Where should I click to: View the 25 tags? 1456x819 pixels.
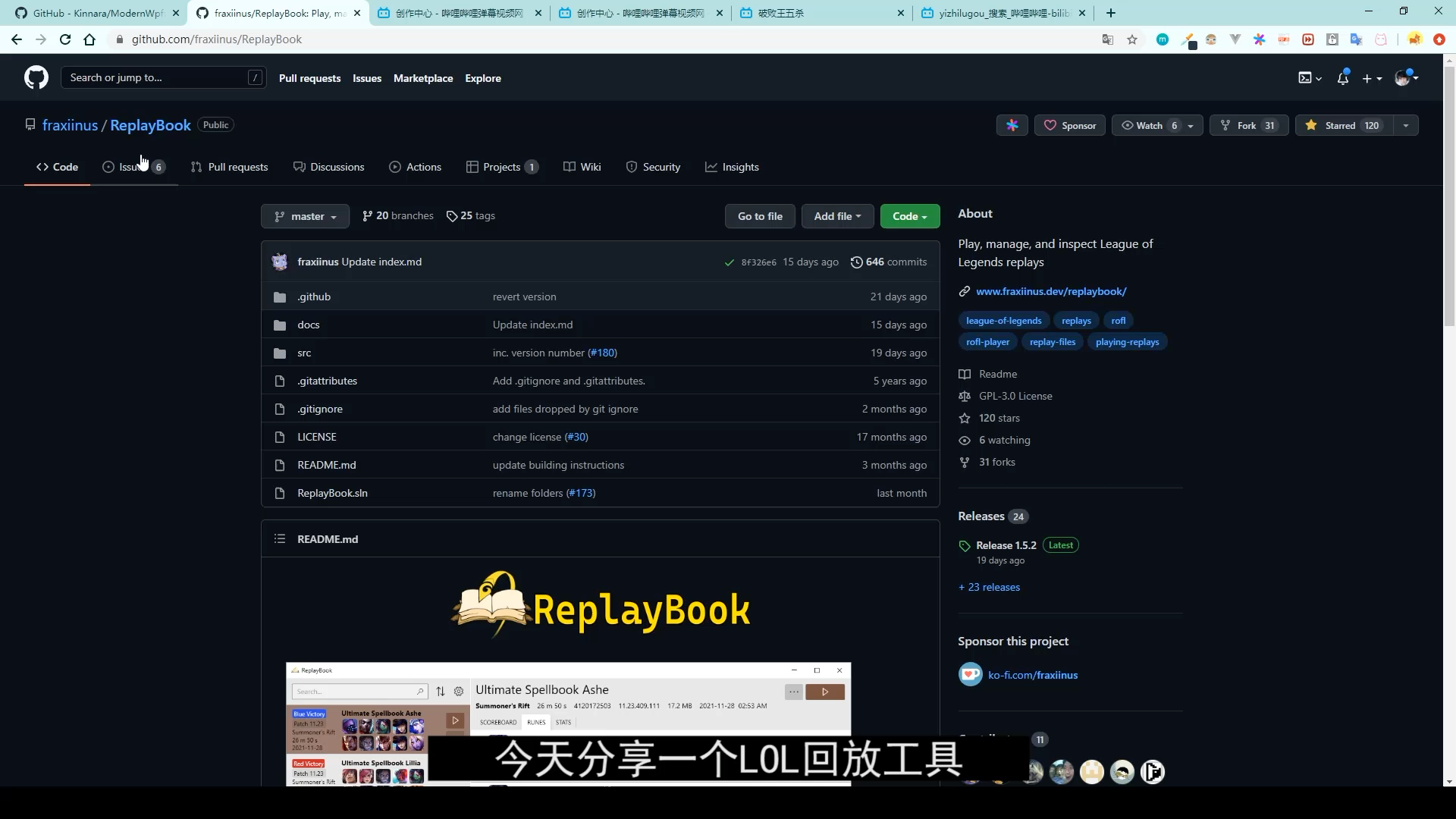[471, 216]
